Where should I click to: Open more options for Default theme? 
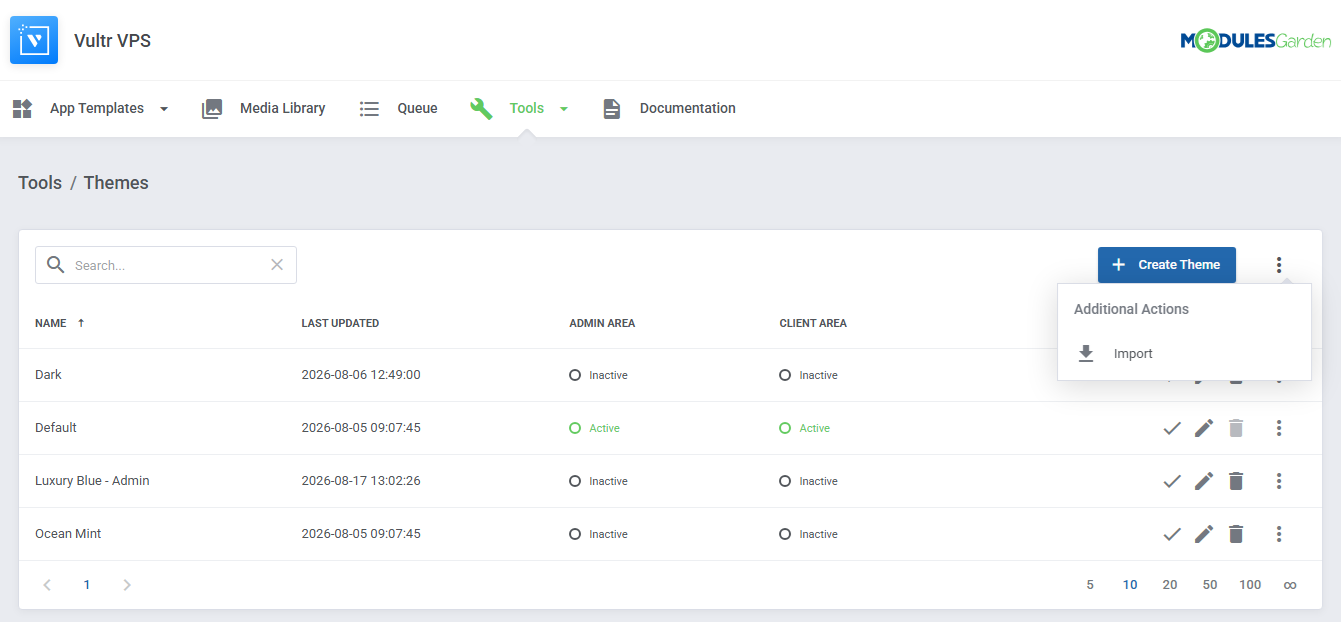pyautogui.click(x=1279, y=428)
